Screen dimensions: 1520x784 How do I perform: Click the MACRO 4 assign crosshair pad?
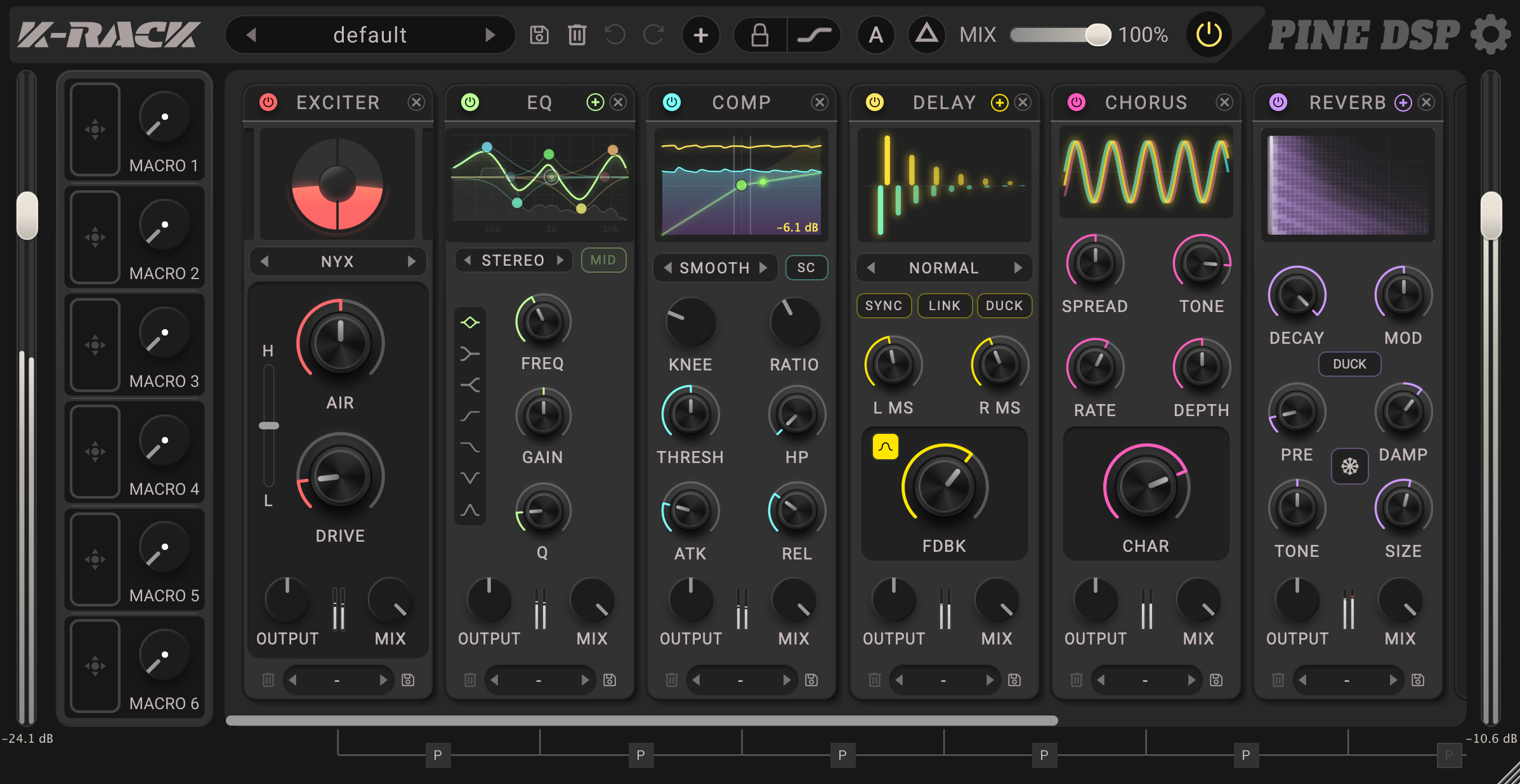(95, 452)
